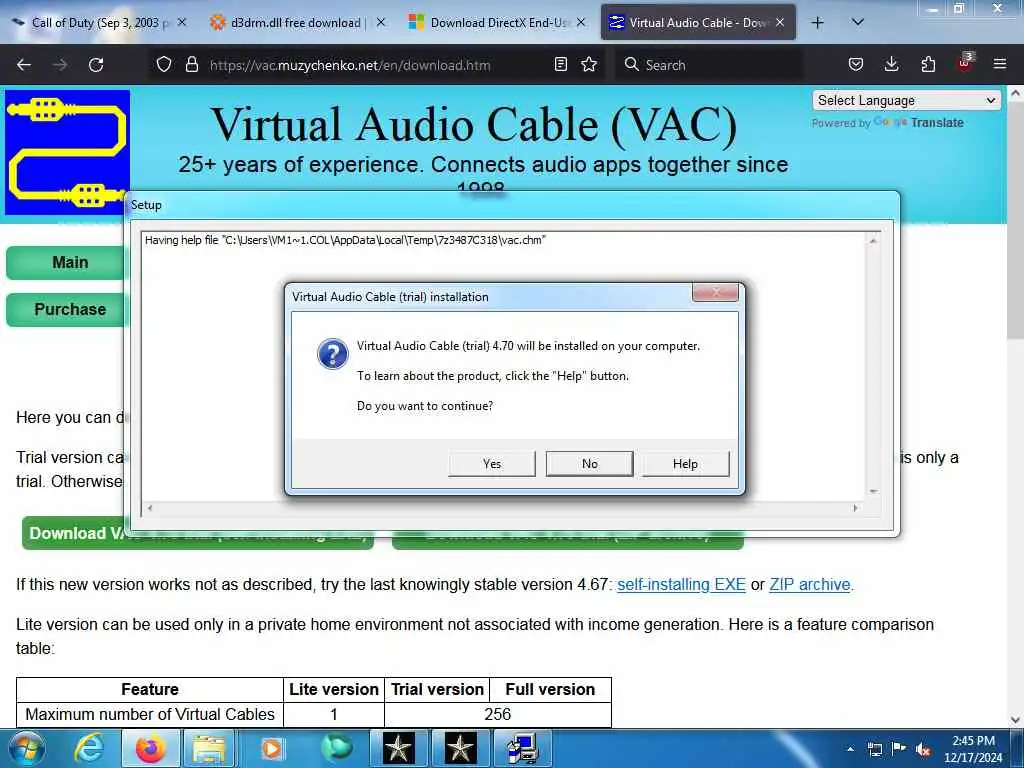Click the padlock site info icon
The width and height of the screenshot is (1024, 768).
coord(191,65)
